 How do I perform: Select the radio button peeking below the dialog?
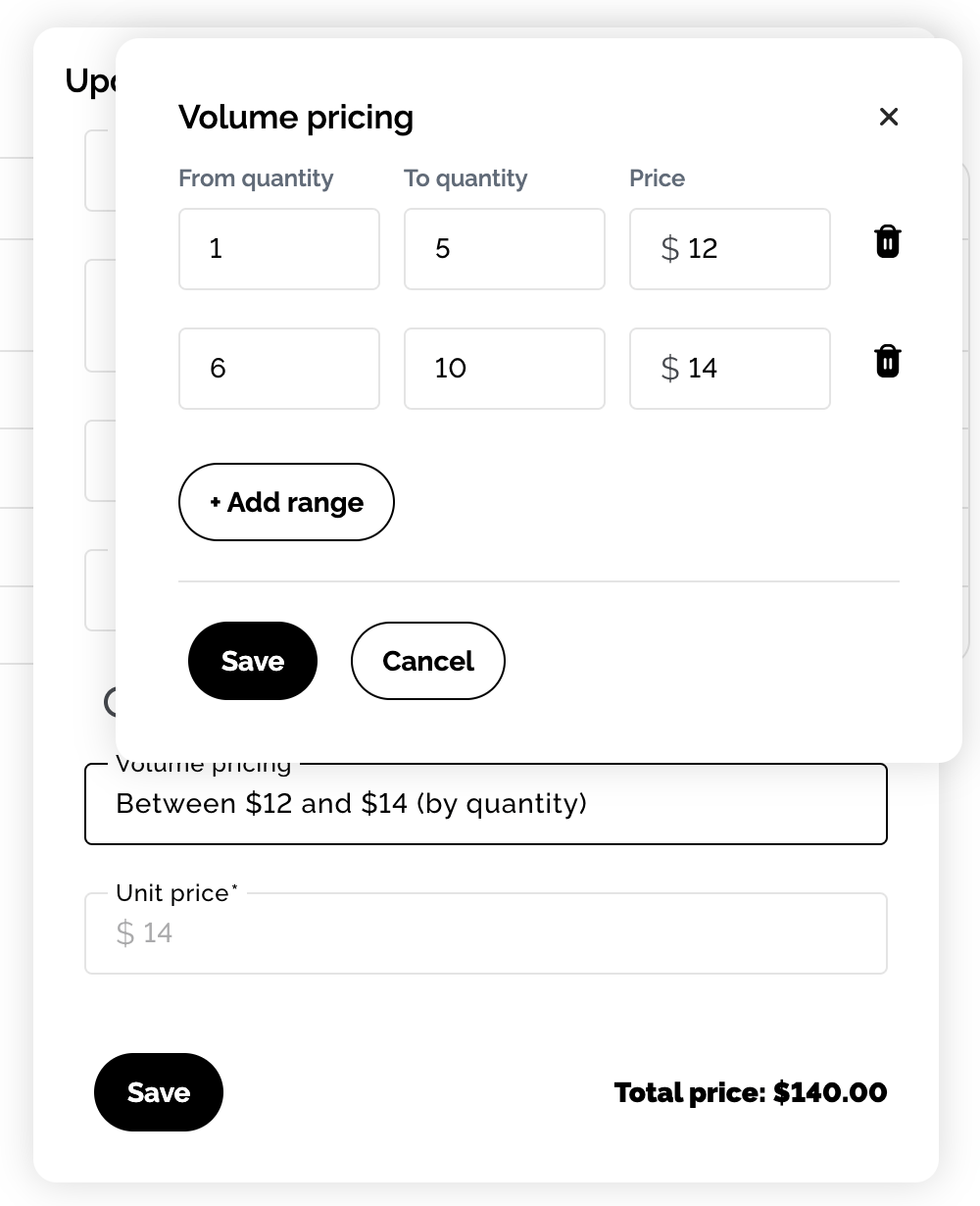[111, 701]
